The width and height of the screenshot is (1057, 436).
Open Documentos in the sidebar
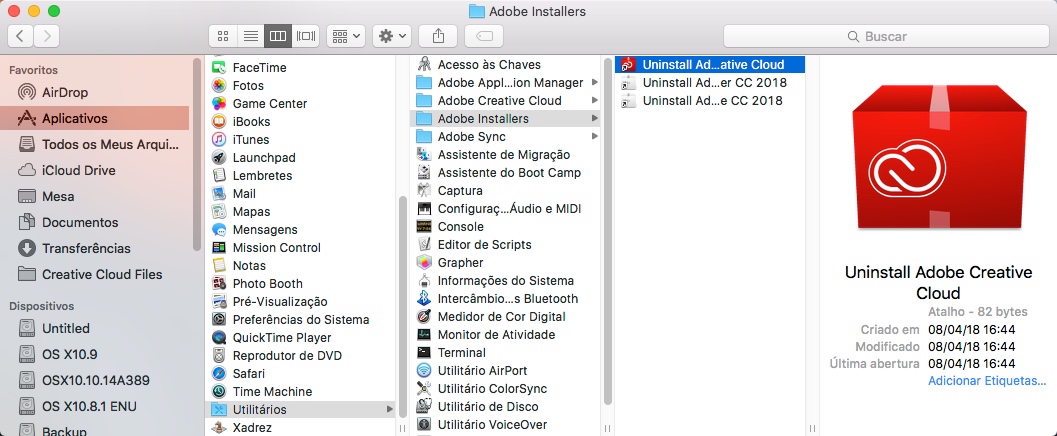(94, 222)
